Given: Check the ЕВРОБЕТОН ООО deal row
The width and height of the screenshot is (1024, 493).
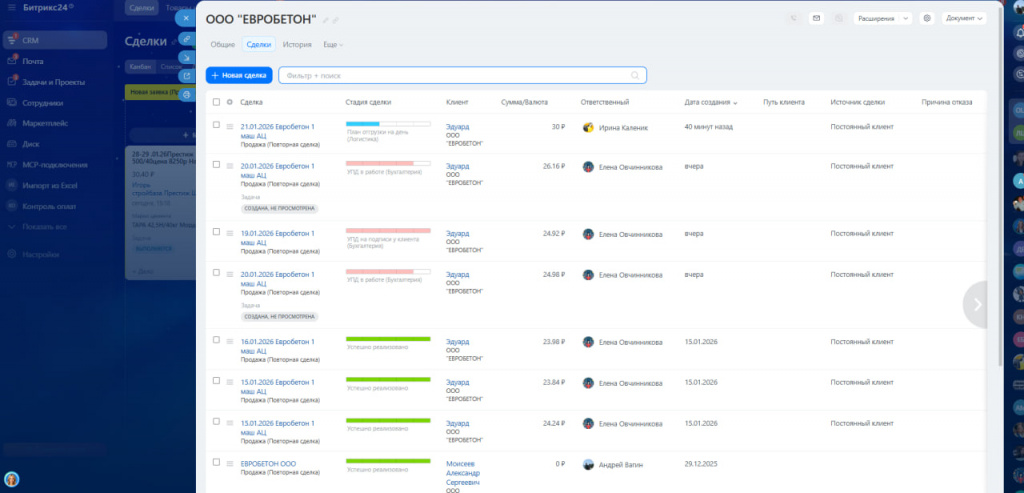Looking at the screenshot, I should coord(216,462).
